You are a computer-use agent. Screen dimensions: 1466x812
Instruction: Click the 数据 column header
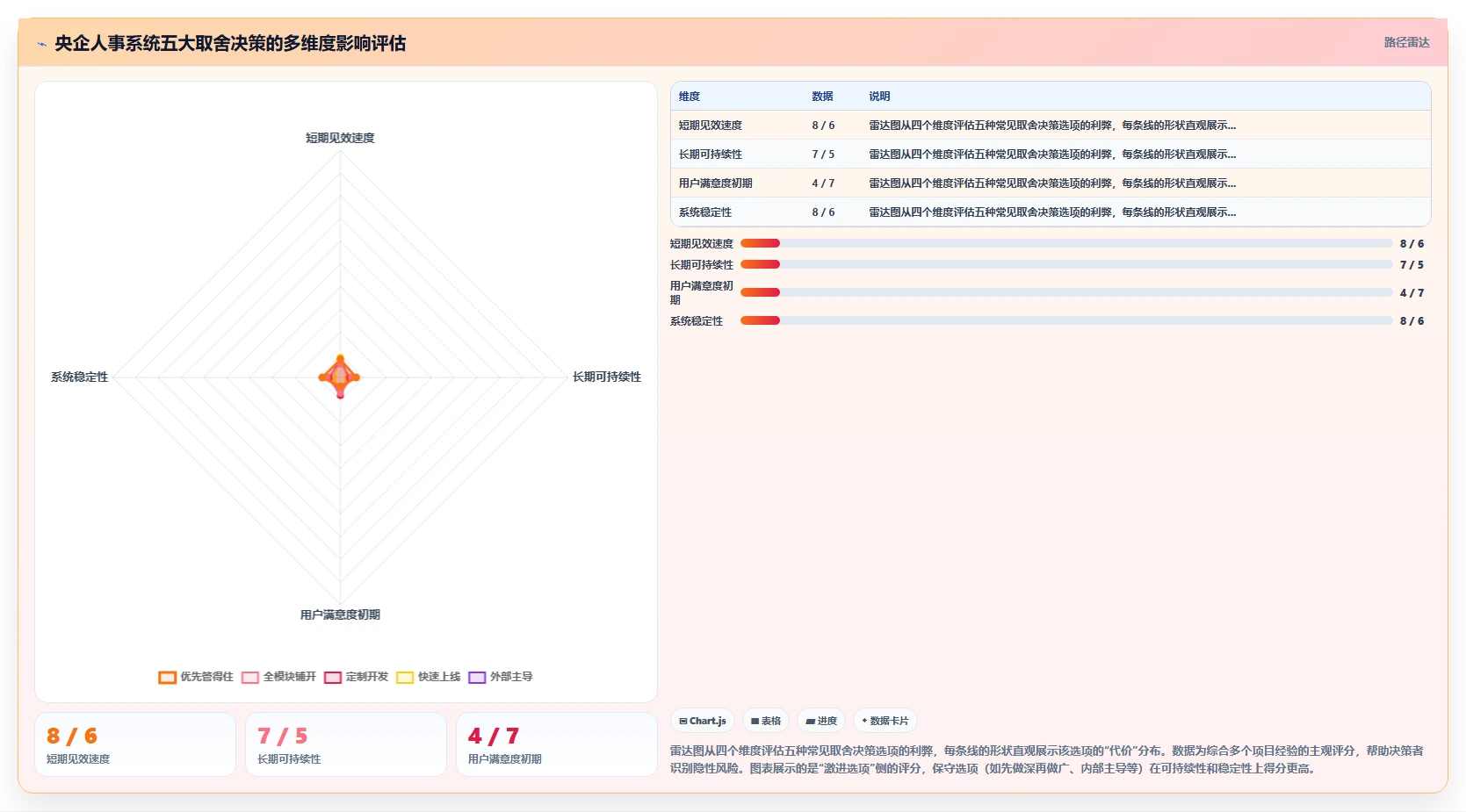(x=823, y=97)
